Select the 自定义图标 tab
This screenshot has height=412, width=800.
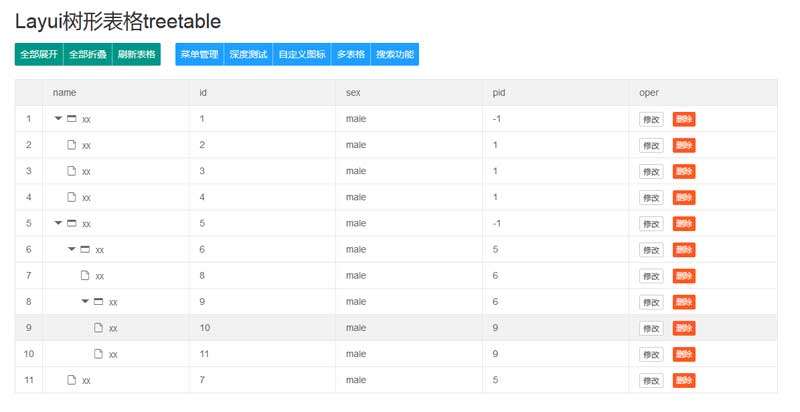click(301, 55)
